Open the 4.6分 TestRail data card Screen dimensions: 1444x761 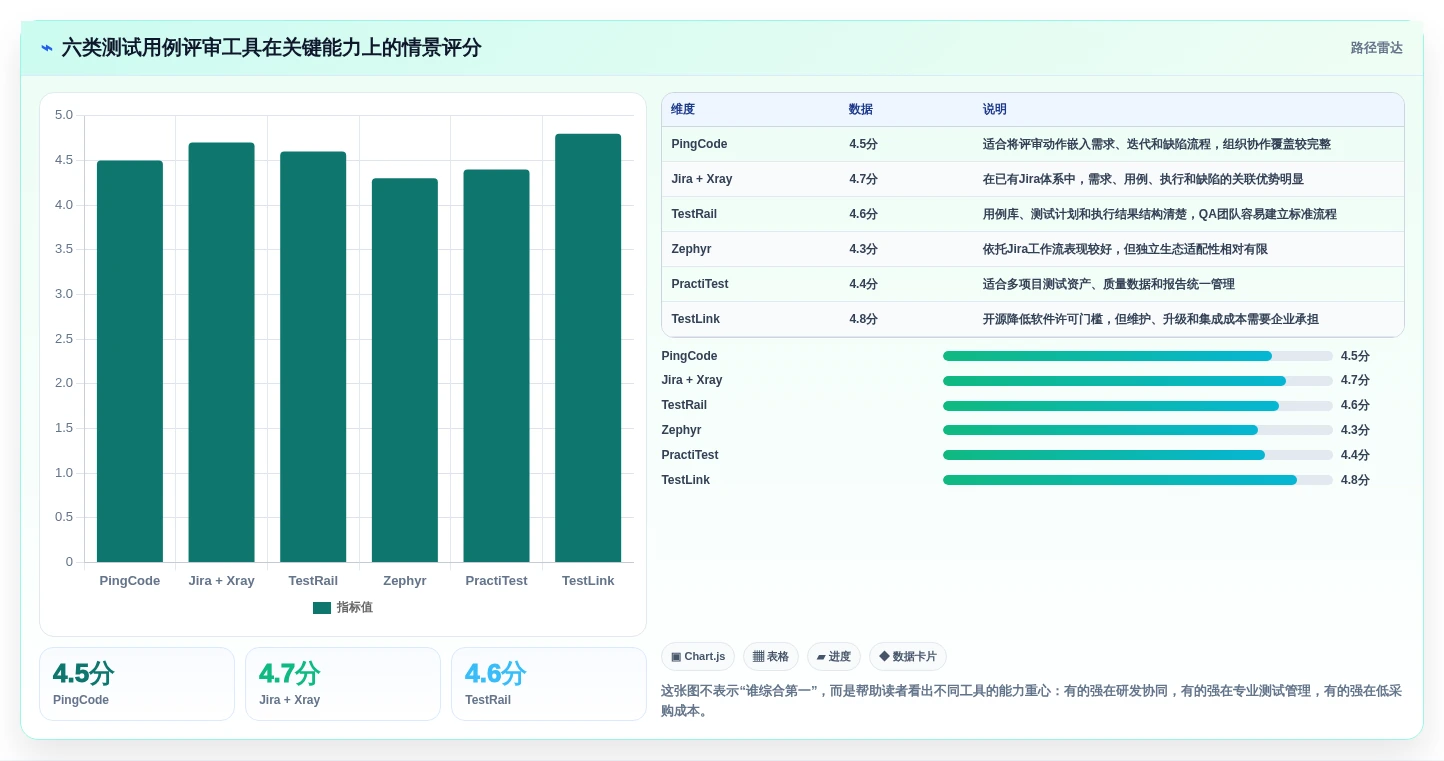pyautogui.click(x=549, y=684)
